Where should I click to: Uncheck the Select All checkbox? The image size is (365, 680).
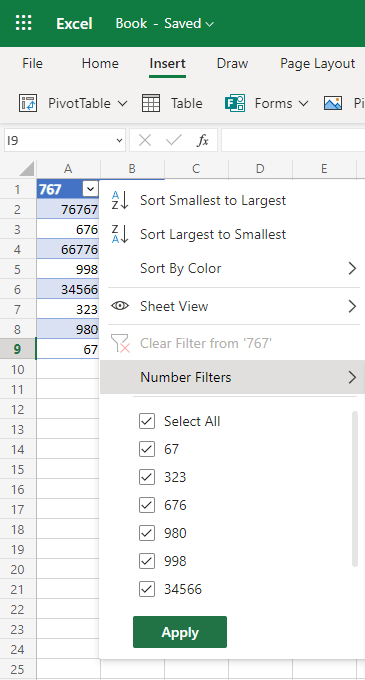pos(147,421)
